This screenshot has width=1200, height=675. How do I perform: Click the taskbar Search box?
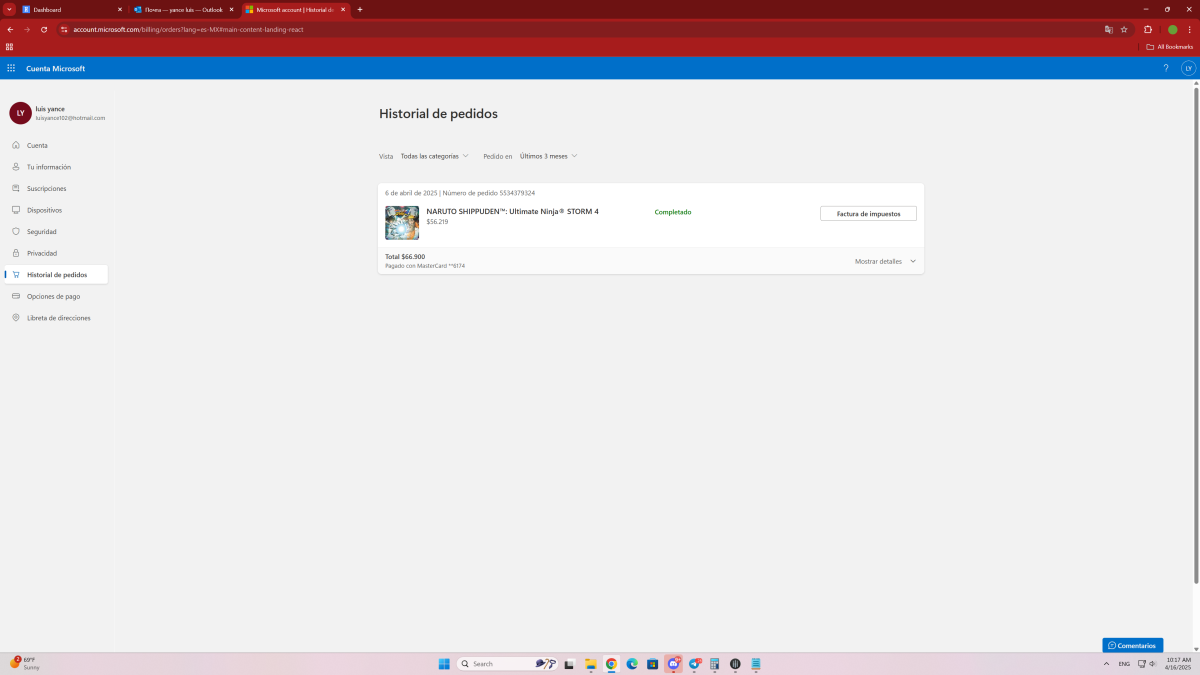point(507,664)
